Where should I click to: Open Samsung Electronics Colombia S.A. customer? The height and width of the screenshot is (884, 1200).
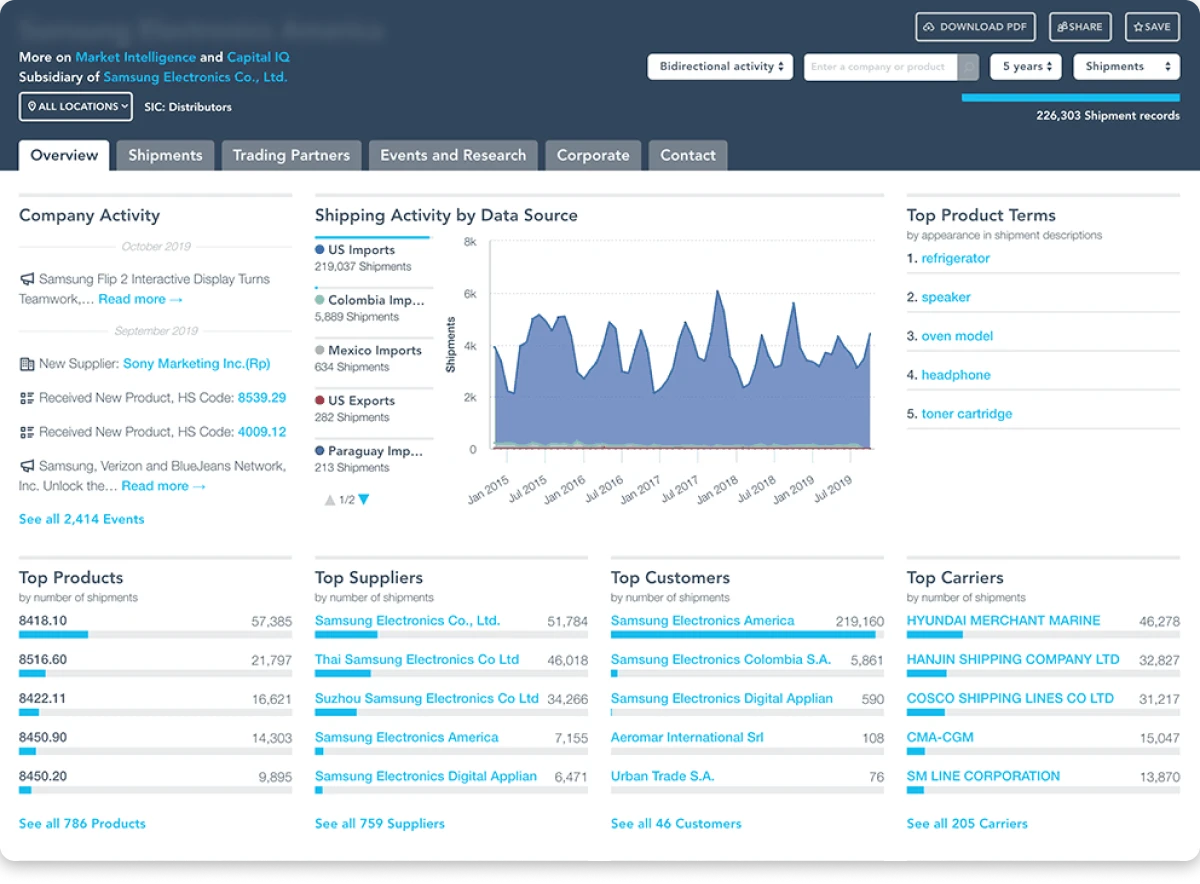tap(721, 660)
